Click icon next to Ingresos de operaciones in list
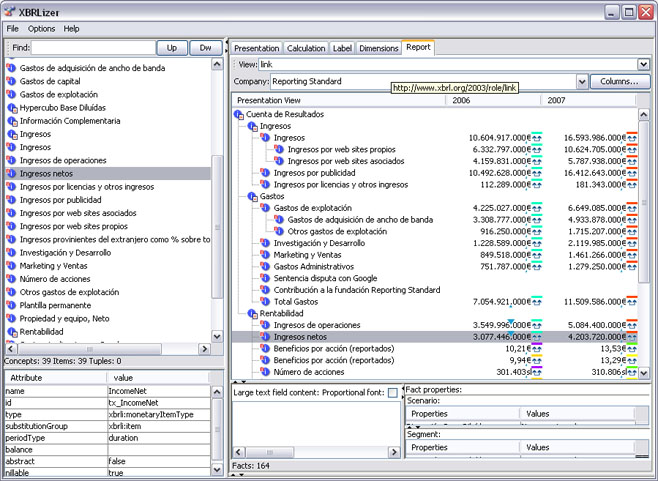Screen dimensions: 658x481 click(11, 160)
